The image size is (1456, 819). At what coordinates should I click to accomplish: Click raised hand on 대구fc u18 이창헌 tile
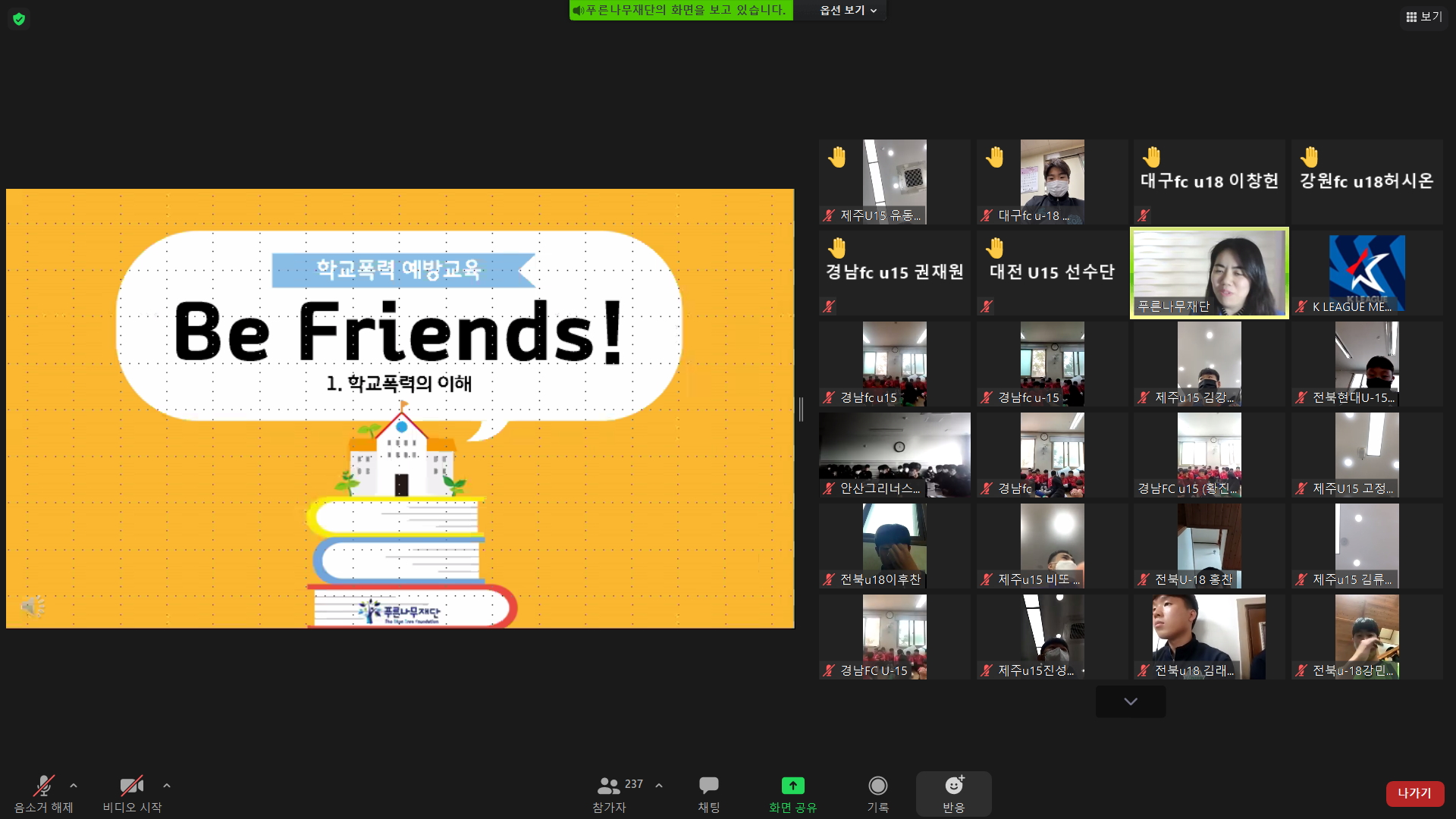(1152, 157)
